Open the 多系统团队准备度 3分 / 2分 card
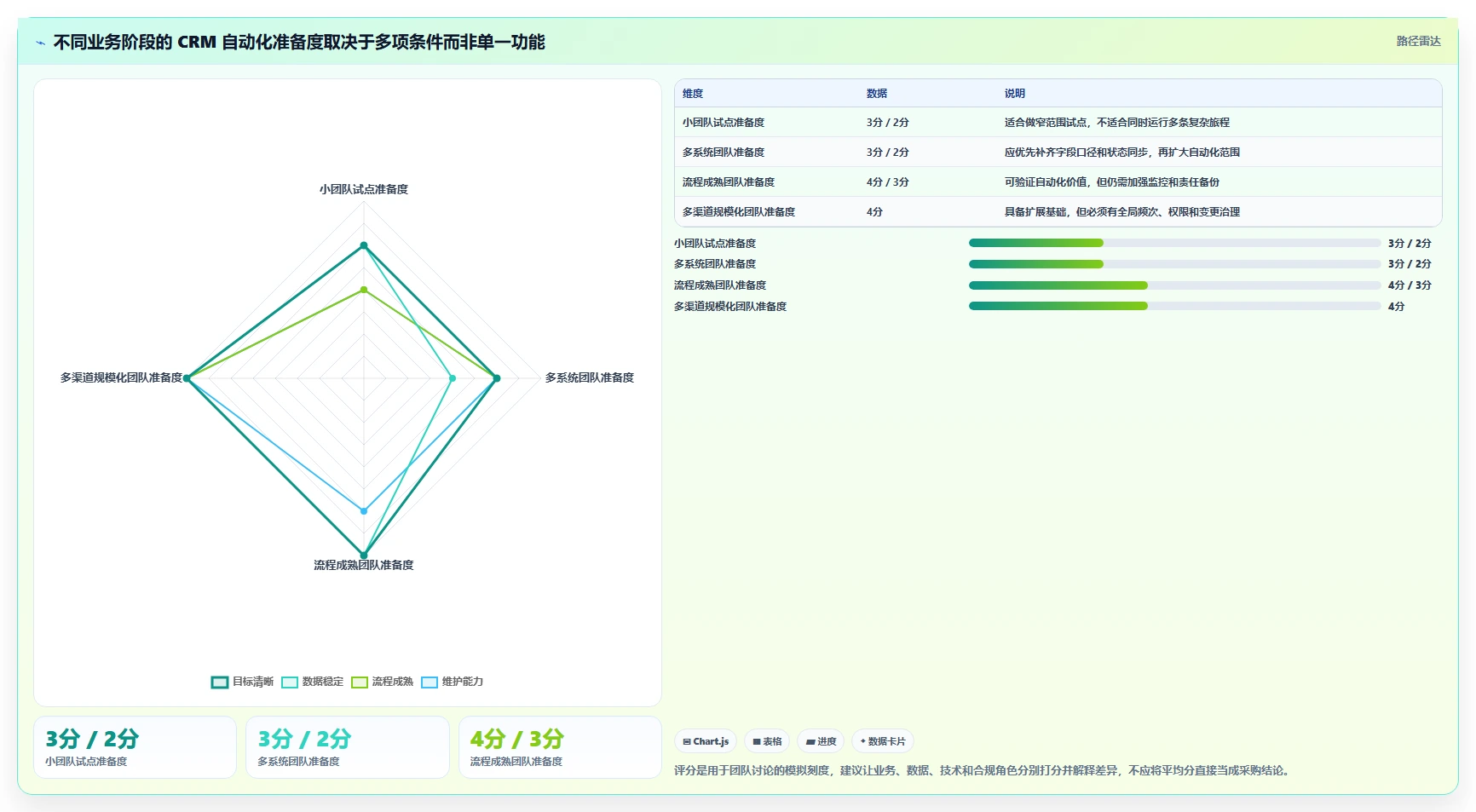This screenshot has height=812, width=1476. (x=348, y=747)
